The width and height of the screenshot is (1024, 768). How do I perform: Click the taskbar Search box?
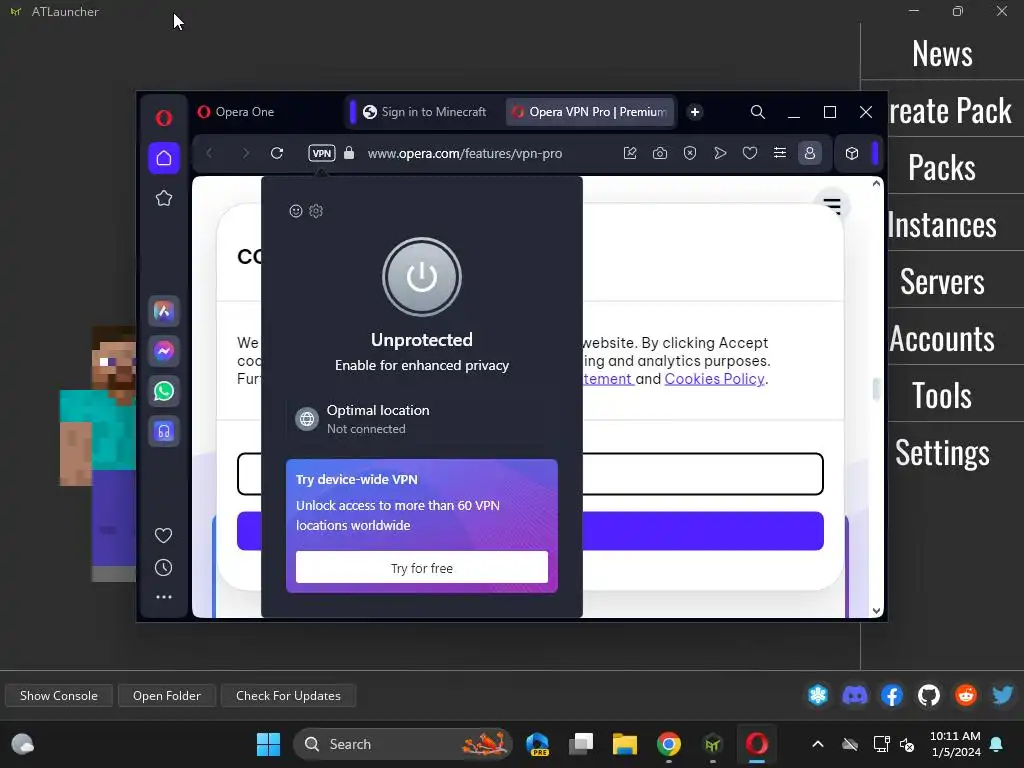point(403,744)
